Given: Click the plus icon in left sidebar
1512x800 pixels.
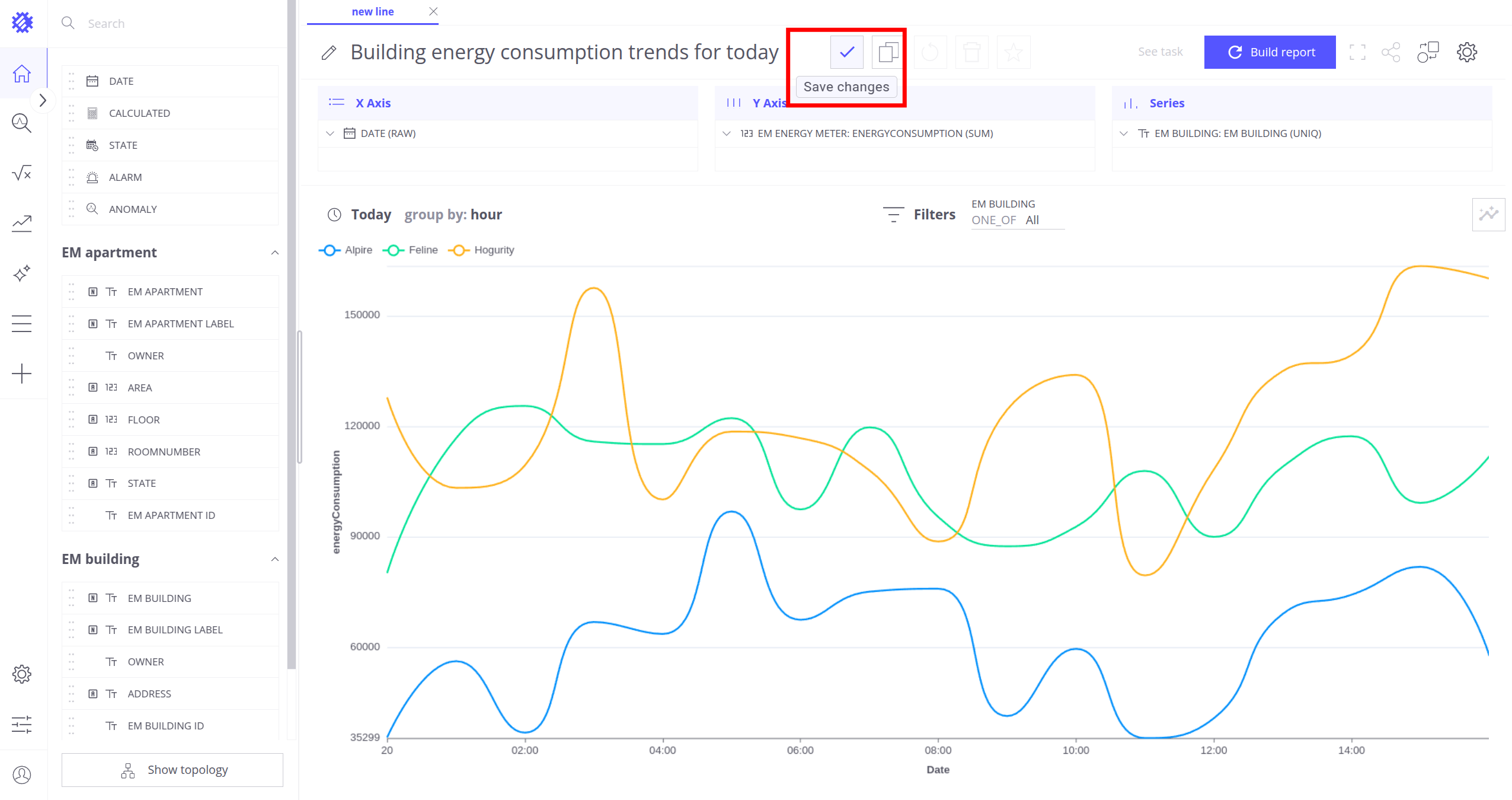Looking at the screenshot, I should [22, 374].
